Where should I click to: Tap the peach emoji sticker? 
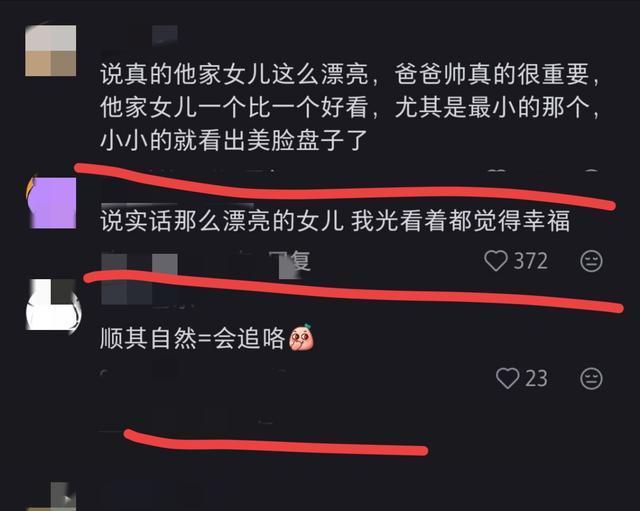[301, 338]
